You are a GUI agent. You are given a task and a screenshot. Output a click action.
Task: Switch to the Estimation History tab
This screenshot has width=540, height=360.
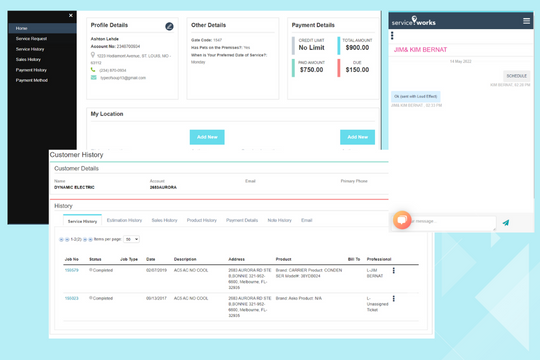tap(124, 220)
